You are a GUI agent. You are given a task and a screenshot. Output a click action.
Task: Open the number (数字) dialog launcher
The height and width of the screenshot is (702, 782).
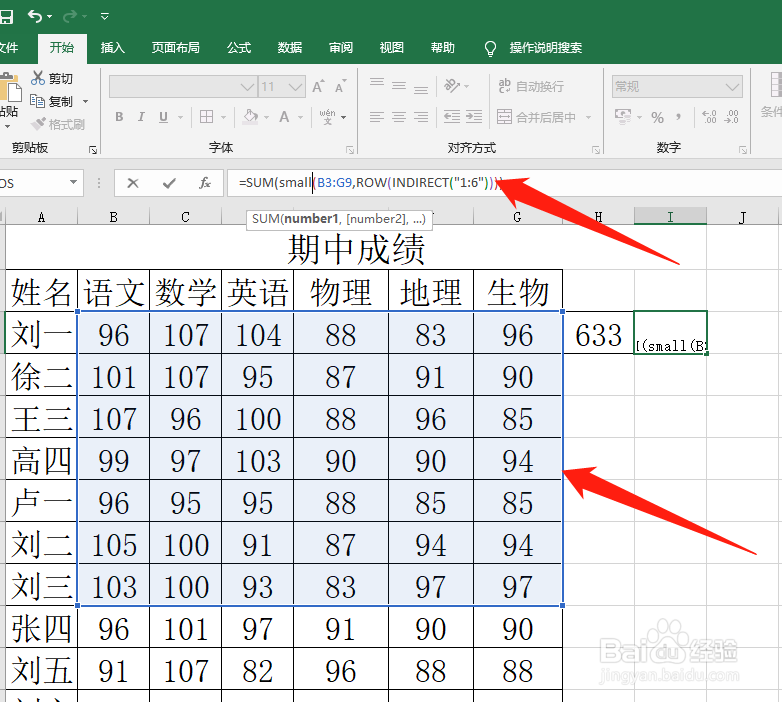coord(743,150)
